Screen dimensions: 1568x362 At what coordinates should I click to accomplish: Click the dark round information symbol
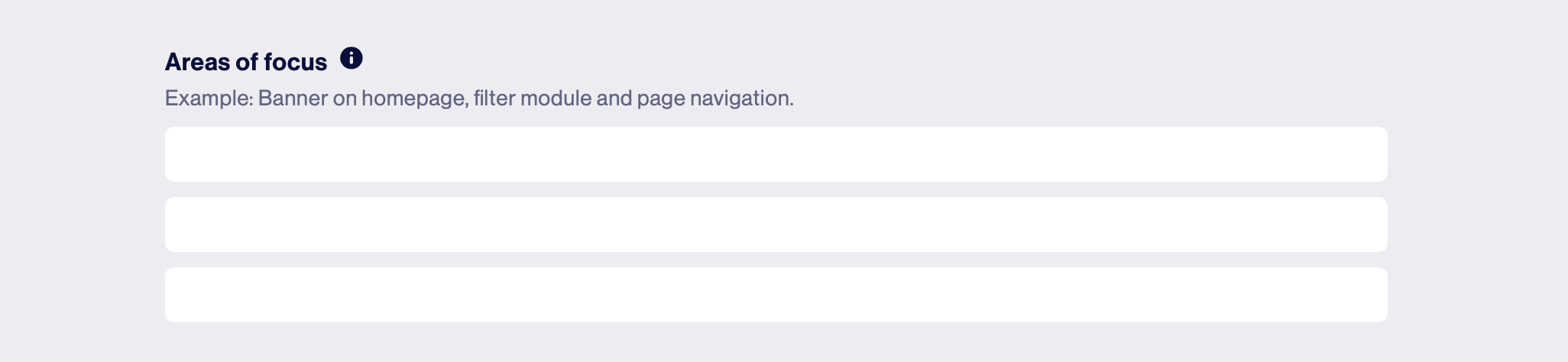351,58
